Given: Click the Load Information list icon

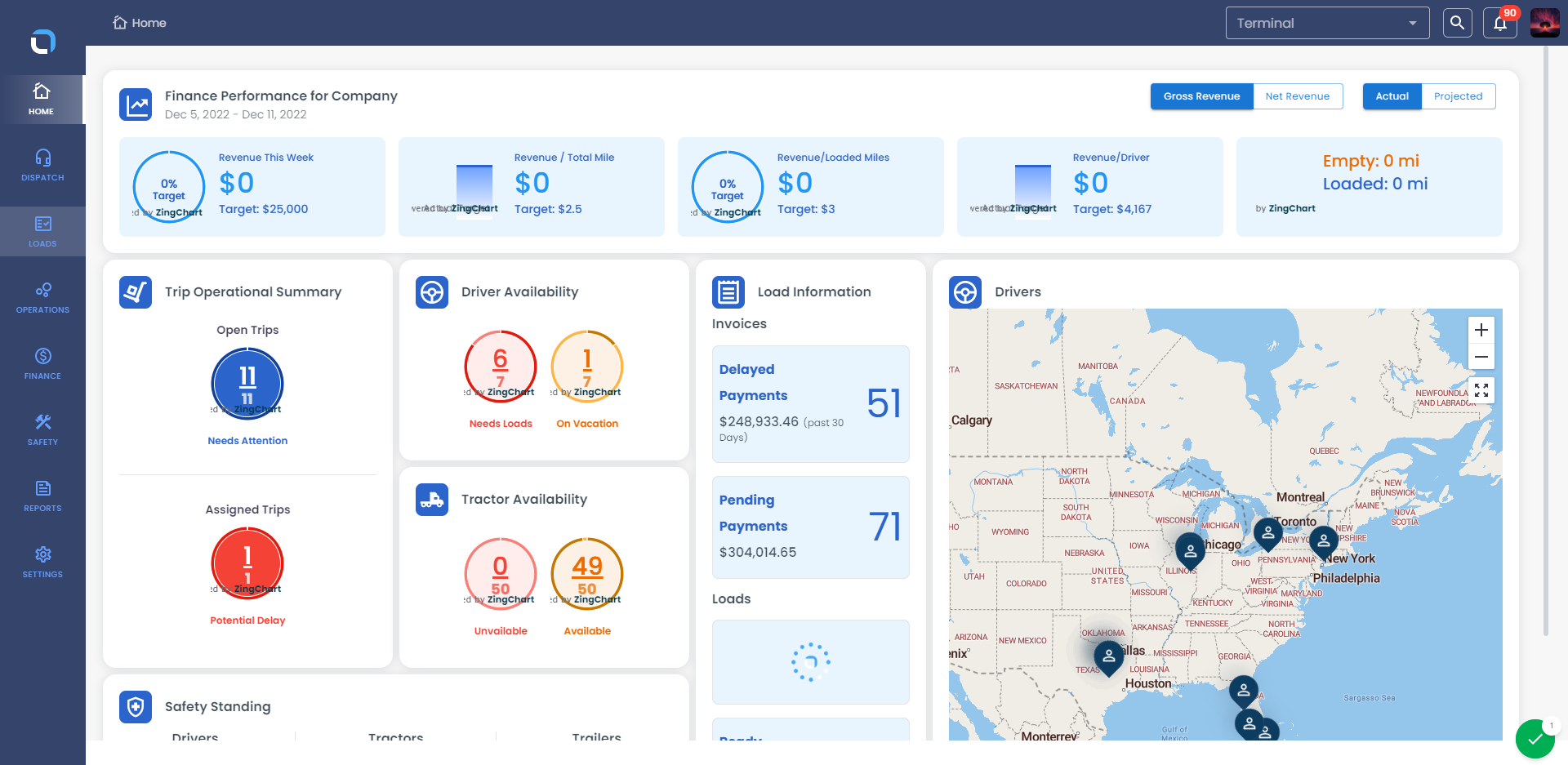Looking at the screenshot, I should click(728, 292).
